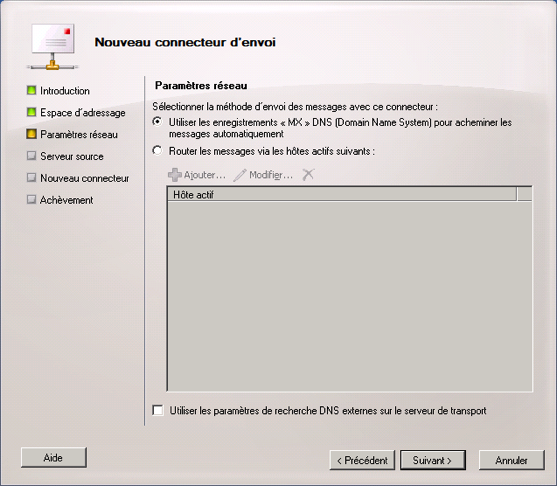This screenshot has width=557, height=486.
Task: Click the Ajouter plus icon
Action: (174, 175)
